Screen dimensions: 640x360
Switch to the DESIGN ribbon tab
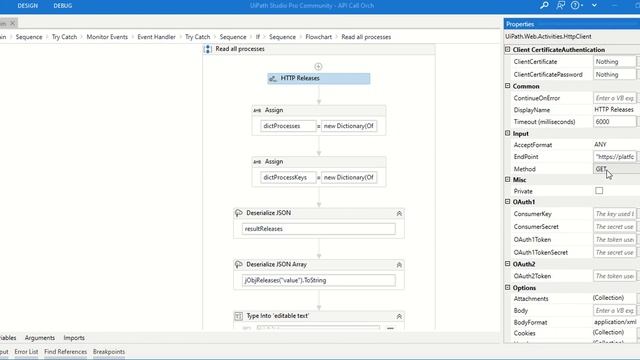(x=27, y=6)
